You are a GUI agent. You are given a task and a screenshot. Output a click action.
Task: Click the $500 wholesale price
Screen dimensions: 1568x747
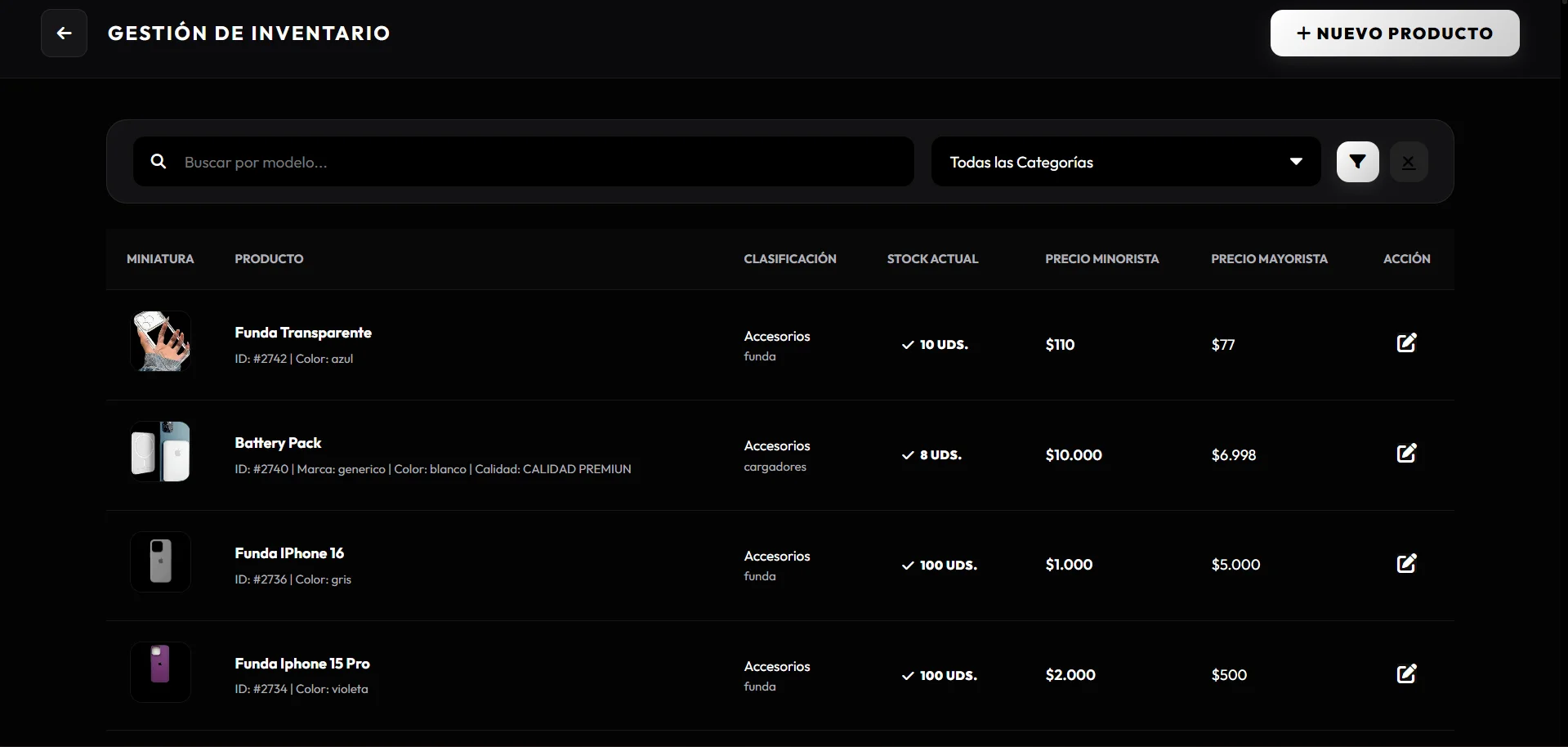1229,675
